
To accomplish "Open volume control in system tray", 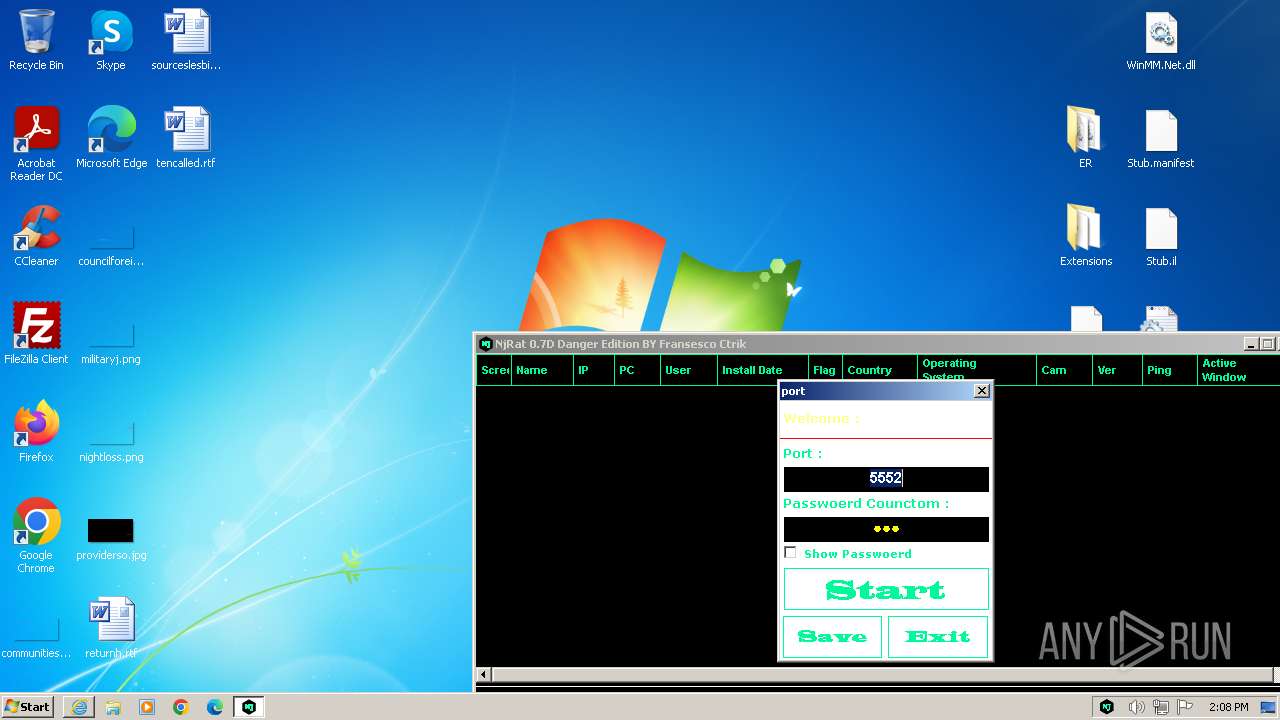I will pos(1136,707).
